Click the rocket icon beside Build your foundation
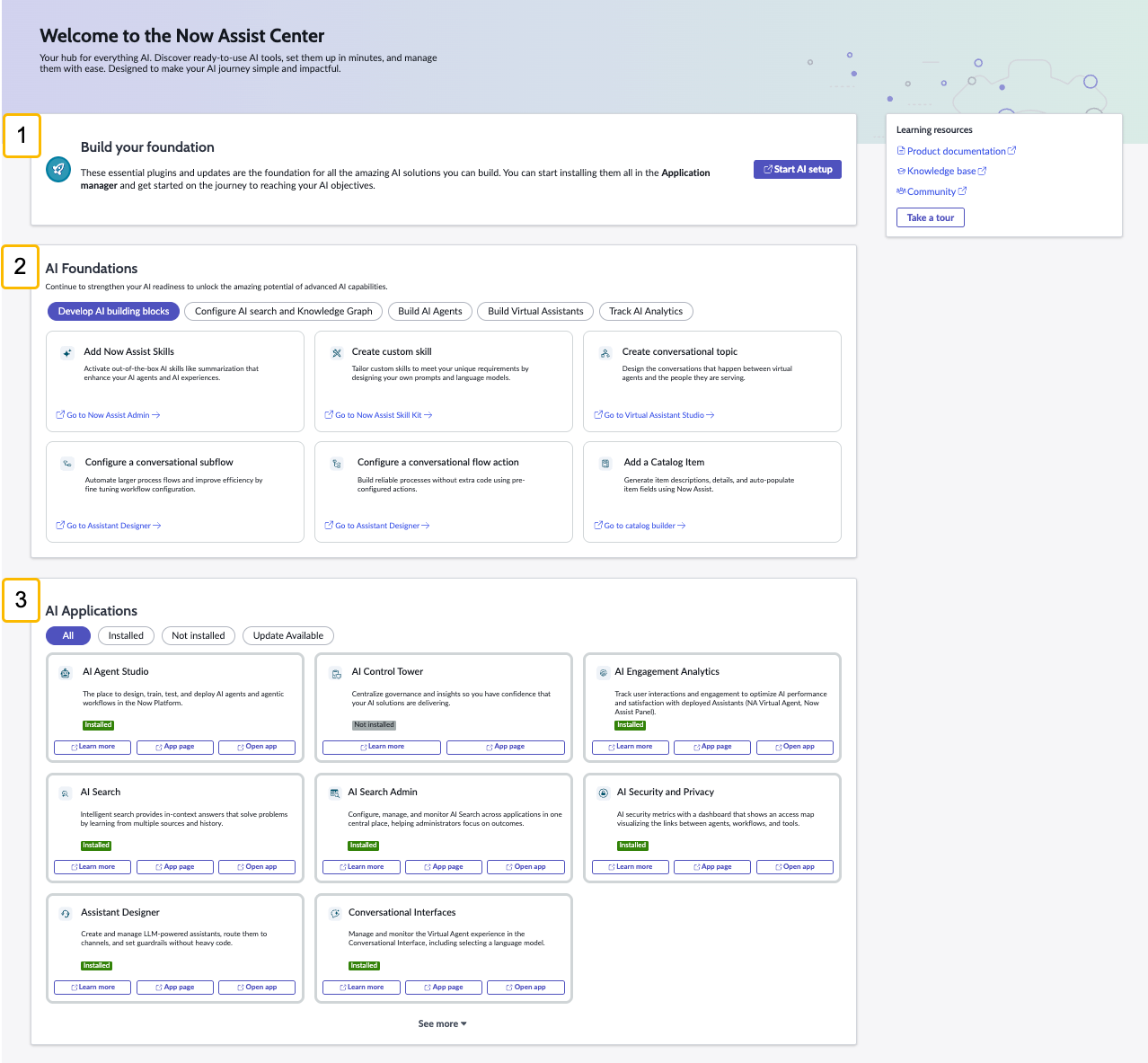 click(x=58, y=169)
